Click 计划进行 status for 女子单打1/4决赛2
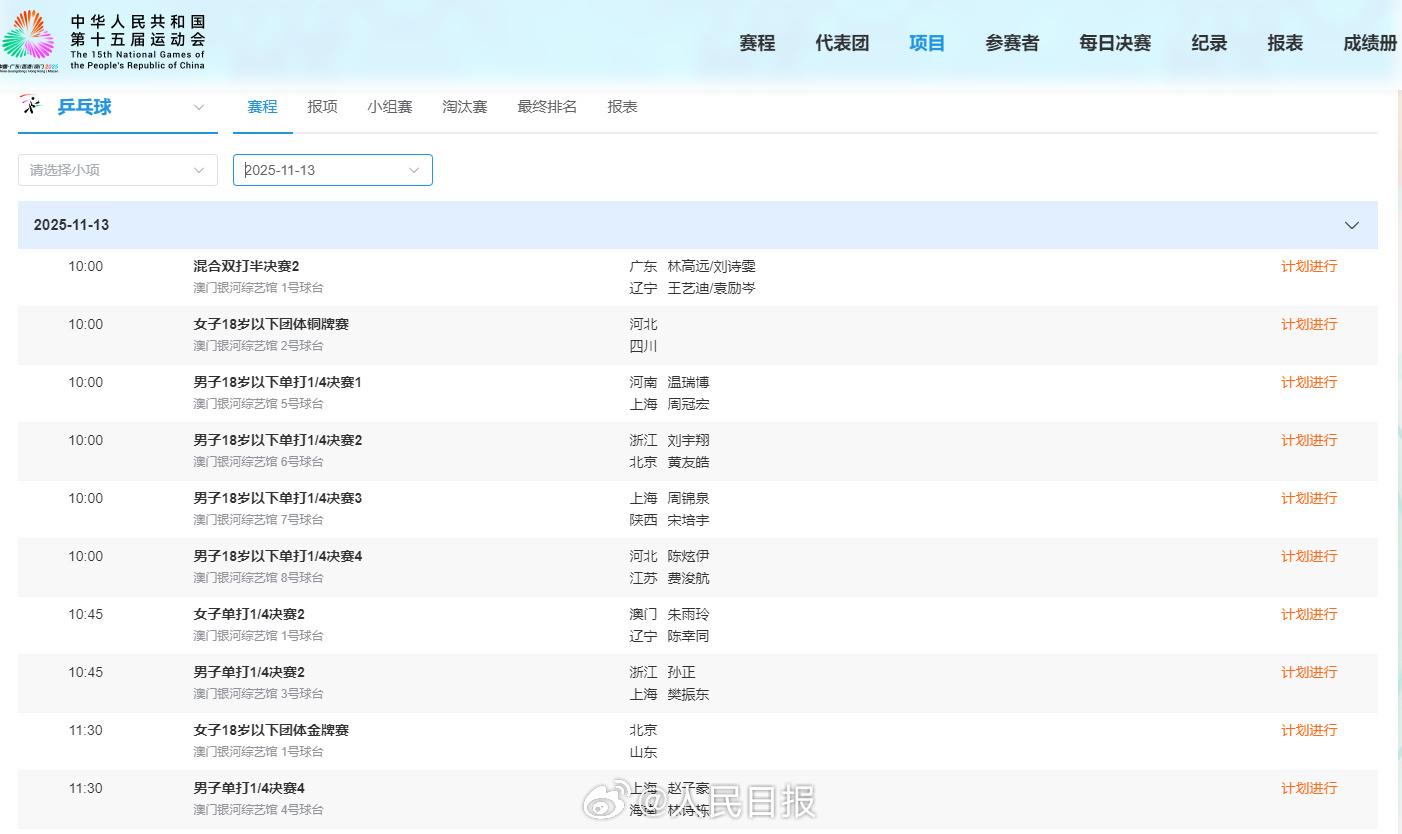Viewport: 1402px width, 834px height. (x=1308, y=614)
